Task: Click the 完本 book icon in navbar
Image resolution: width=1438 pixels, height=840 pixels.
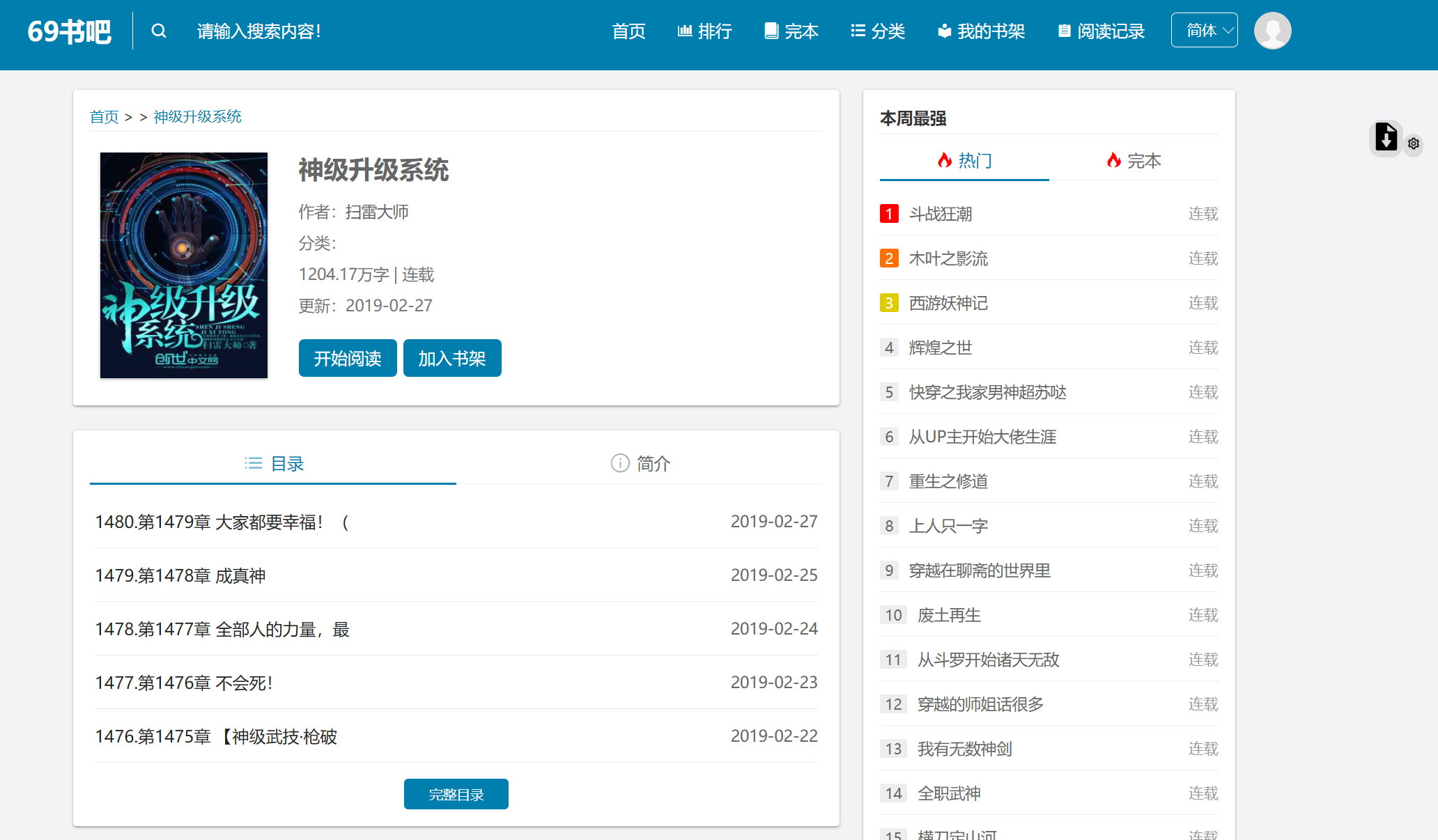Action: pos(771,31)
